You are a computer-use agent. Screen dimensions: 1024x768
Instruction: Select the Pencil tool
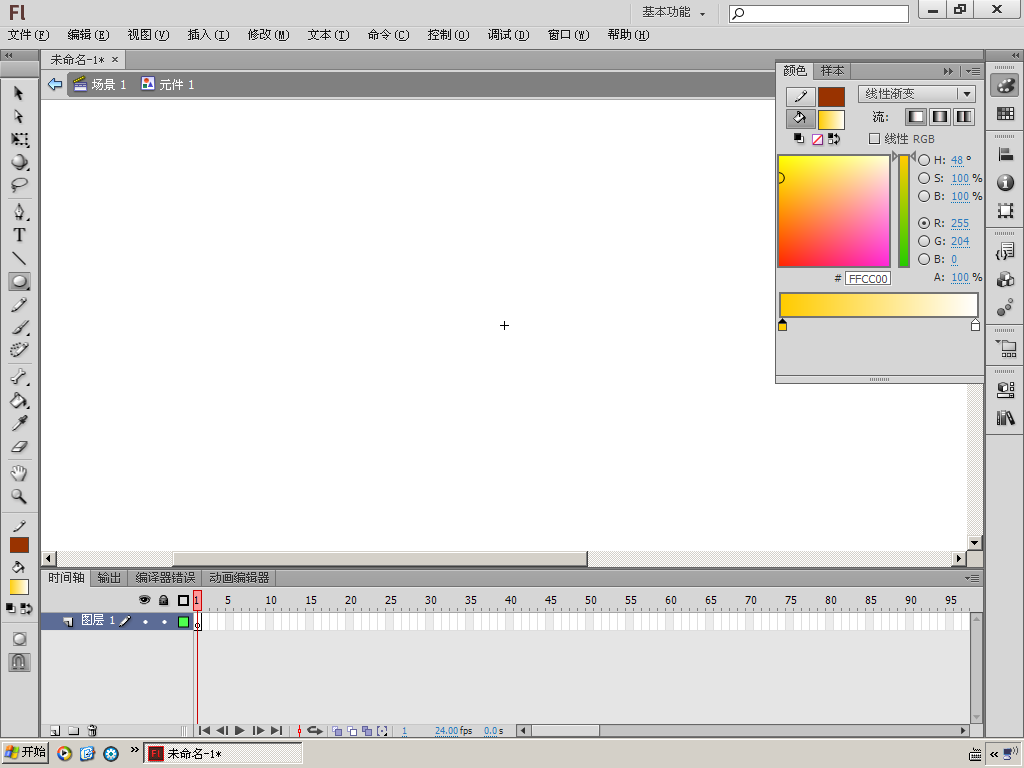[19, 305]
